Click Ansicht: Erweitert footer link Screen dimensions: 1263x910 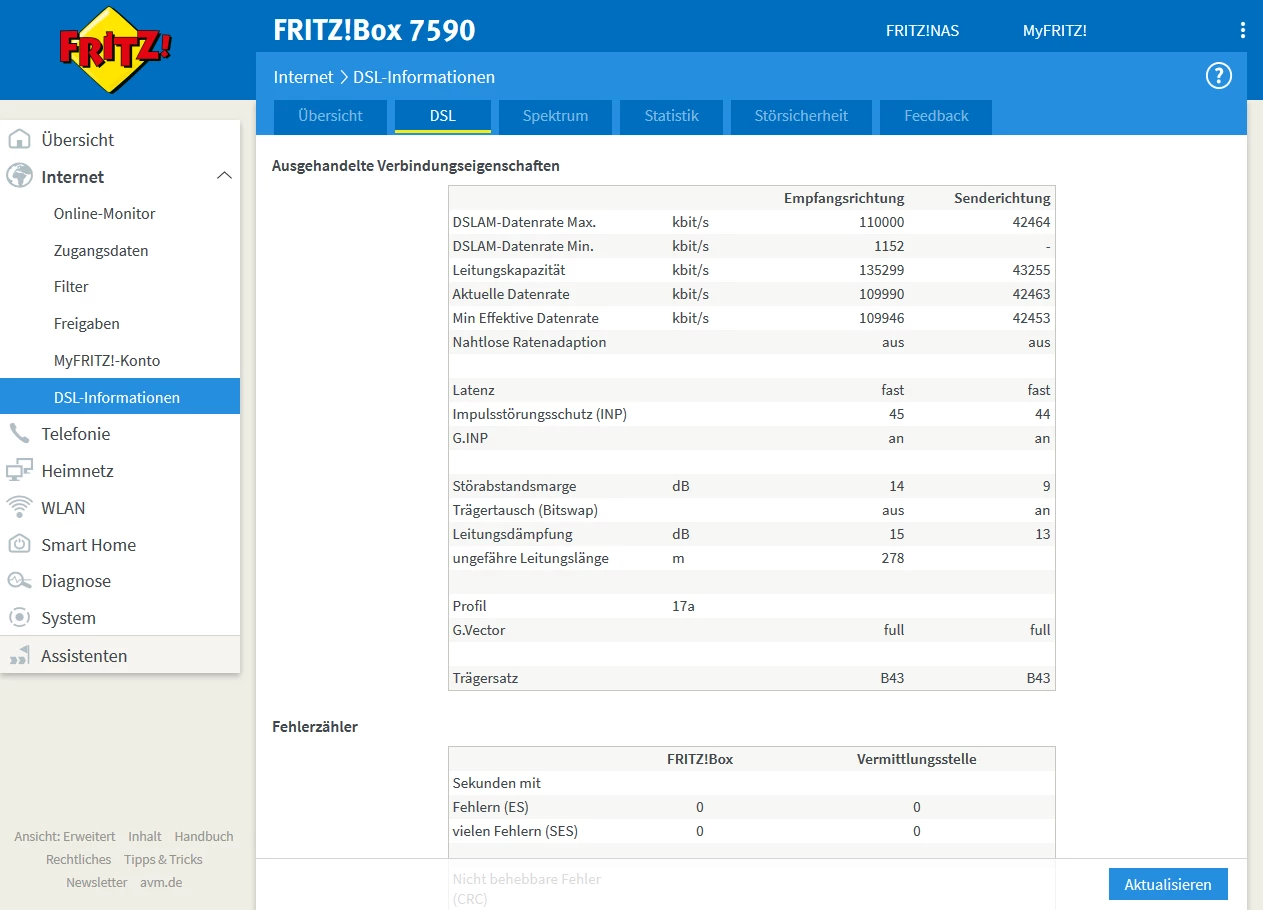coord(65,836)
